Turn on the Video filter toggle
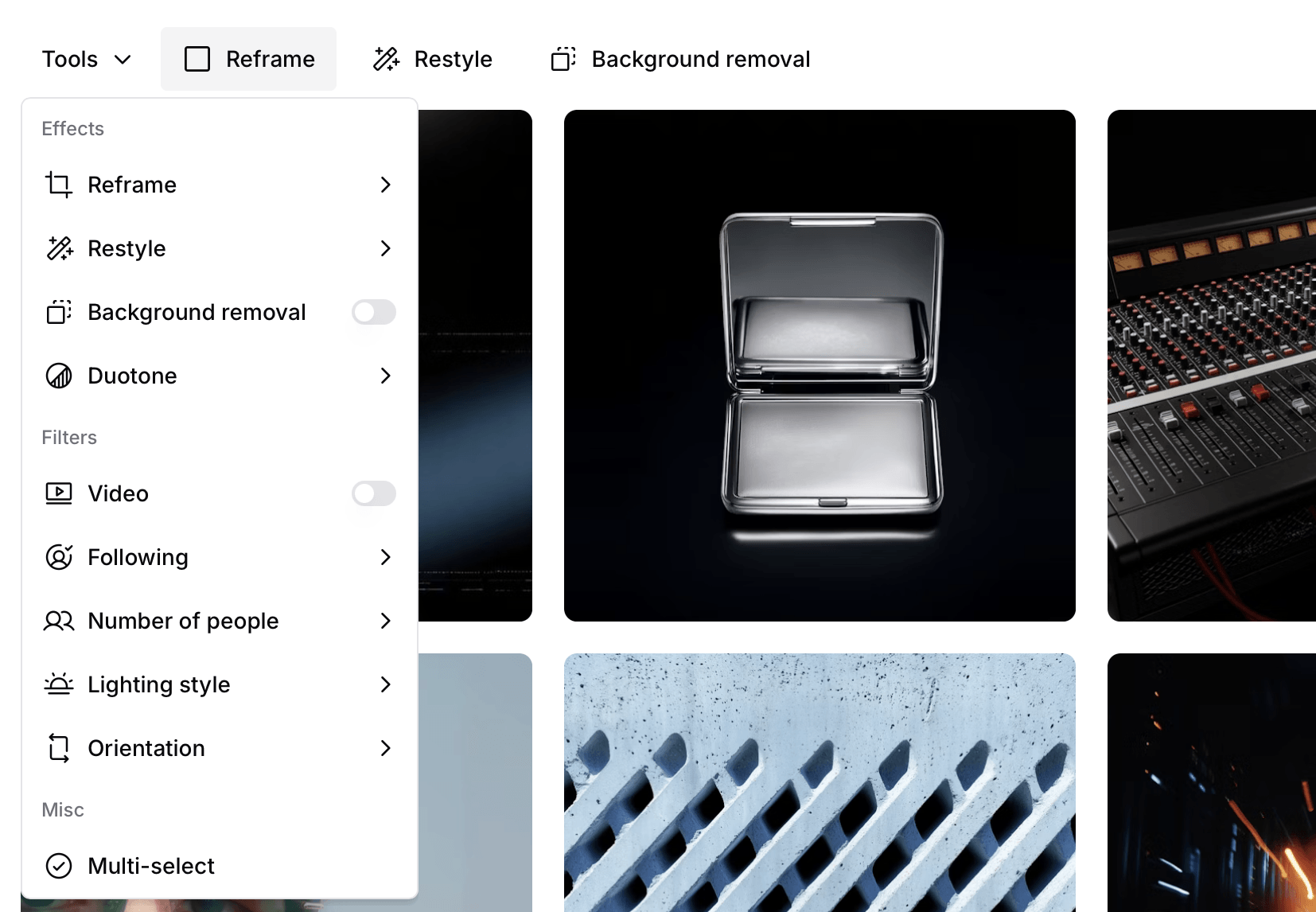 [374, 493]
